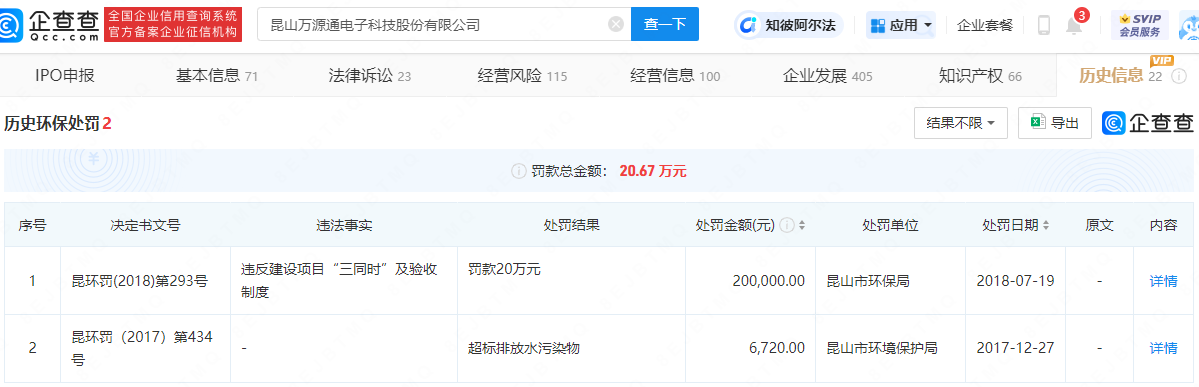
Task: Switch to 企业发展 tab
Action: 827,76
